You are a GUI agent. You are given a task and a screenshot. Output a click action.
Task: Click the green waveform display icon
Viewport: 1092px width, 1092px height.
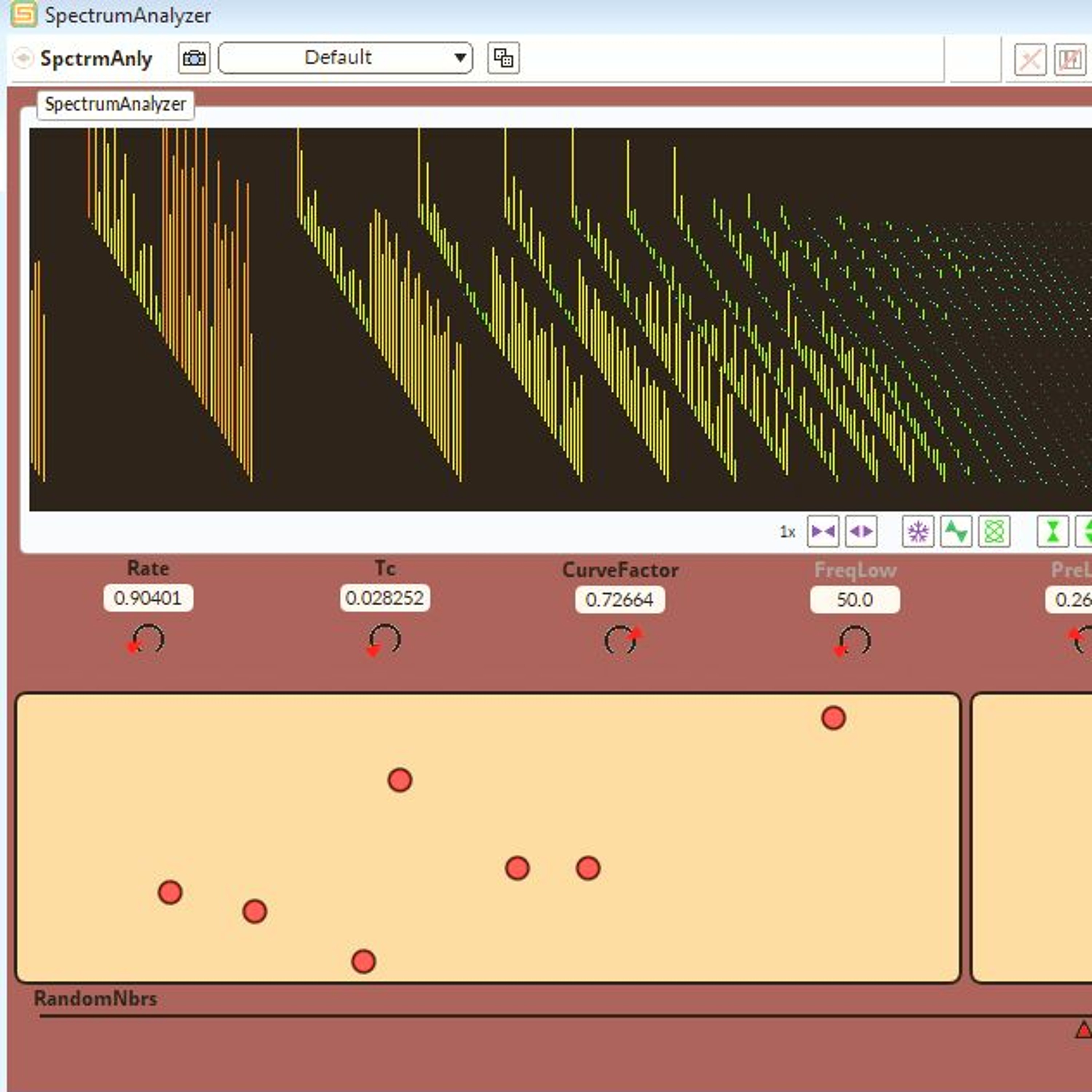pyautogui.click(x=956, y=531)
